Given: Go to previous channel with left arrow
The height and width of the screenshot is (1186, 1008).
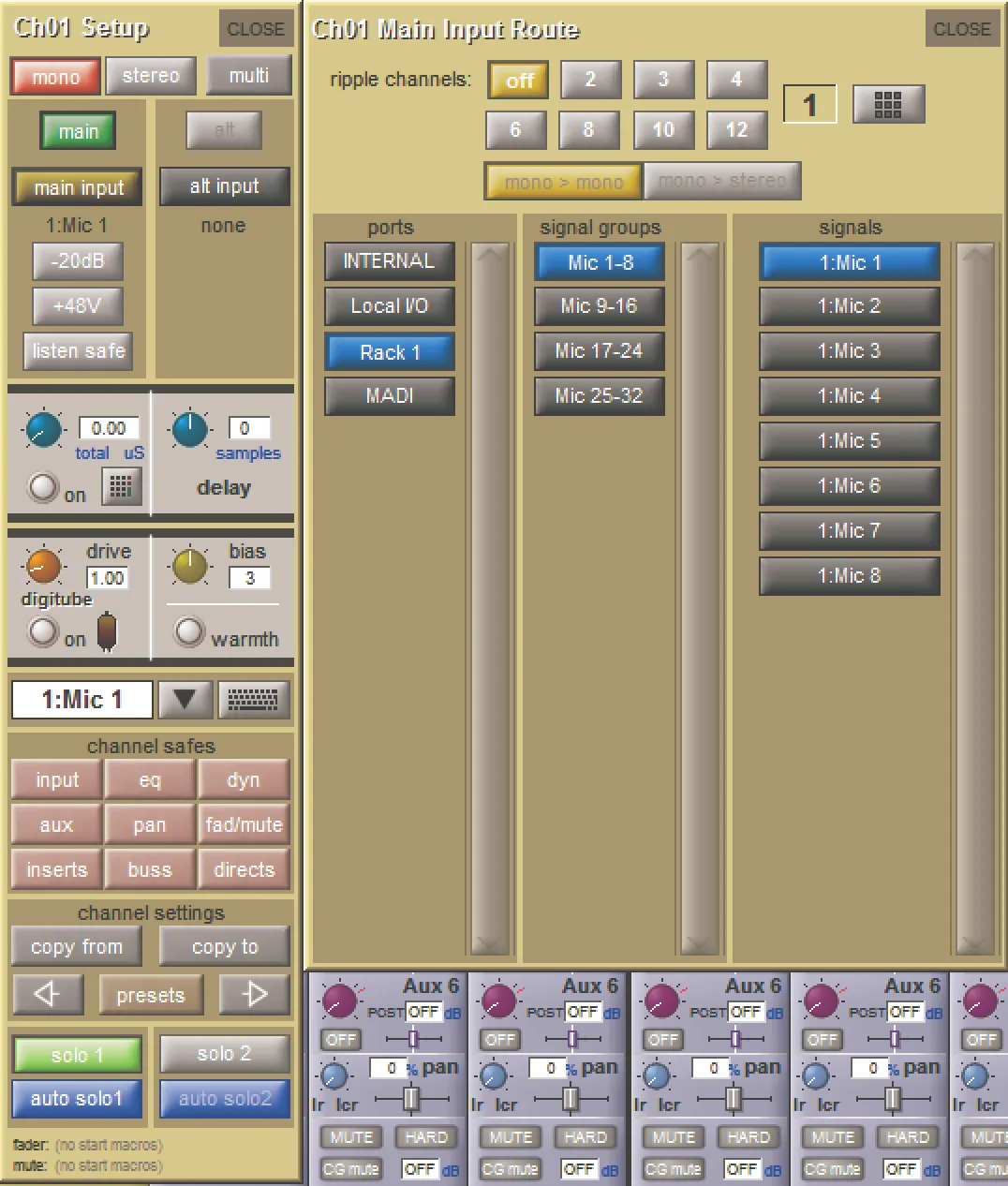Looking at the screenshot, I should 48,994.
